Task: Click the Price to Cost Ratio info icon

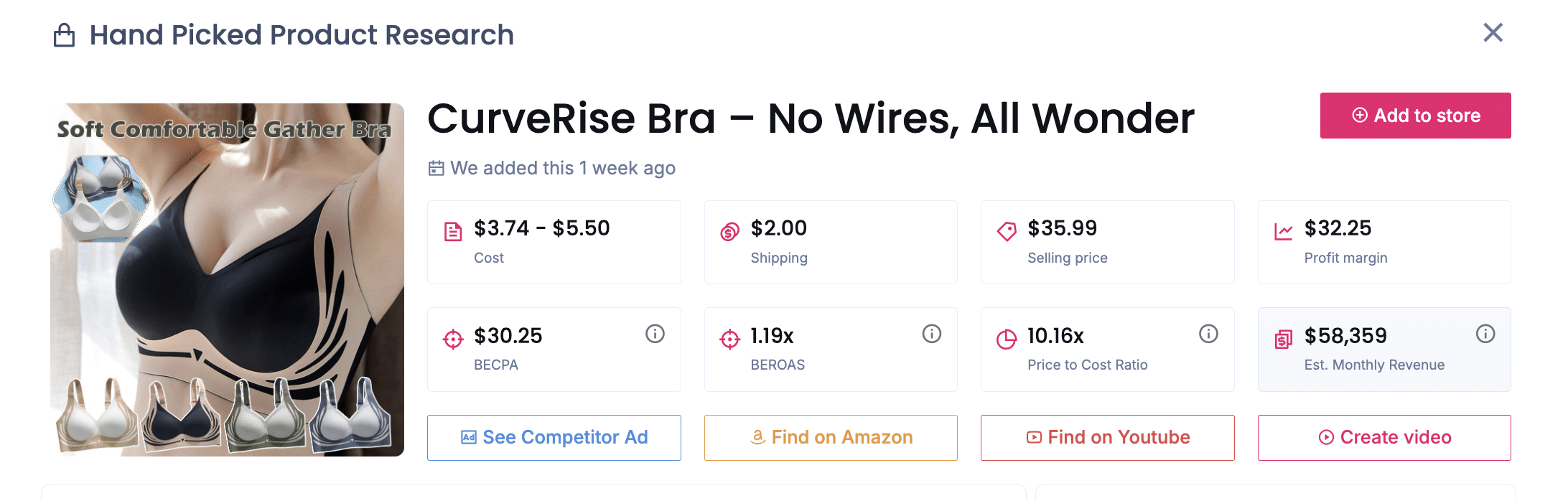Action: pyautogui.click(x=1208, y=334)
